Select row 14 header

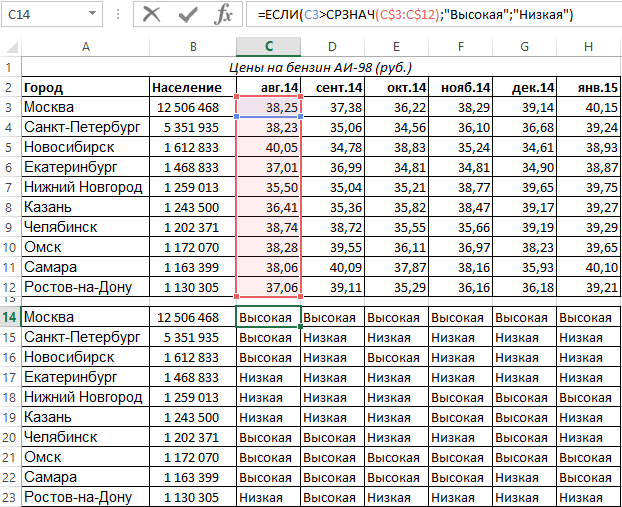[11, 317]
